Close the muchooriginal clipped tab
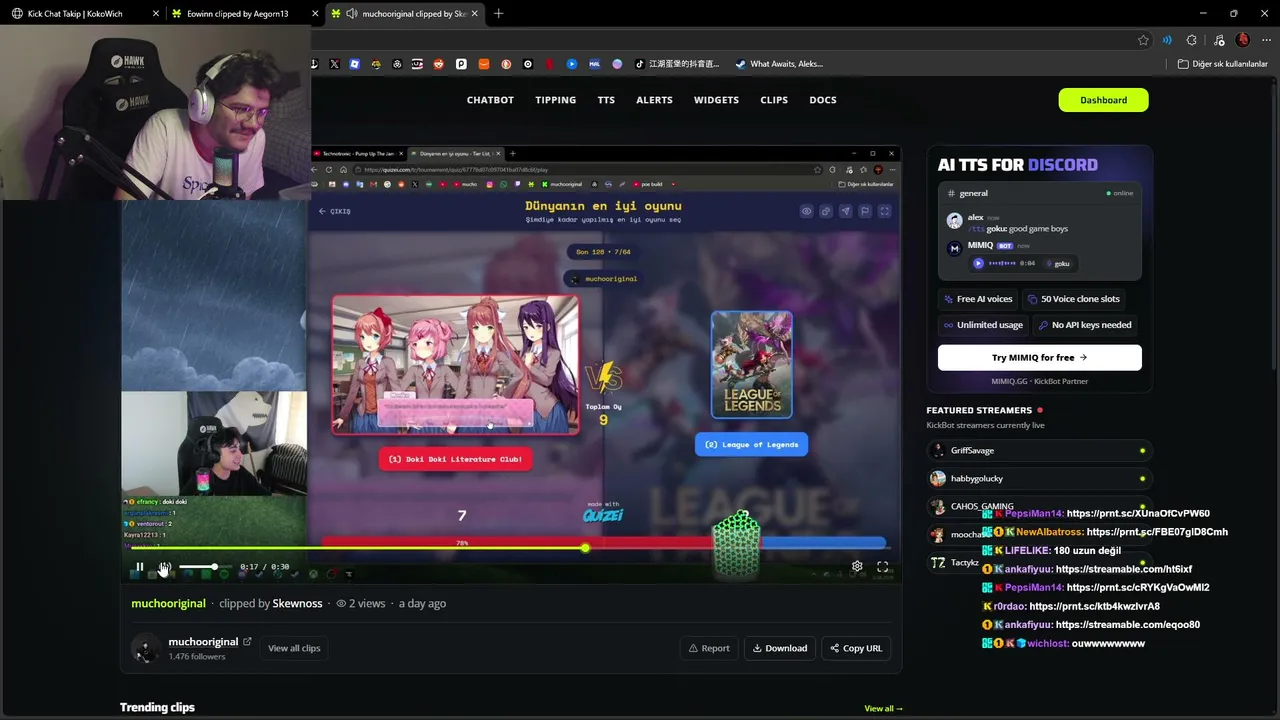 click(x=473, y=14)
